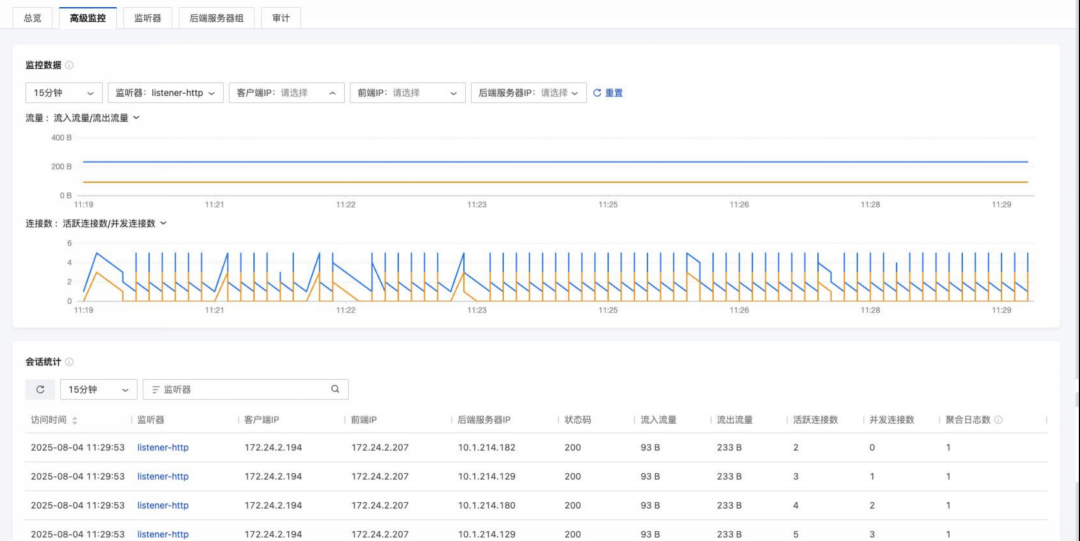Viewport: 1080px width, 541px height.
Task: Switch to the 监听器 tab
Action: click(147, 19)
